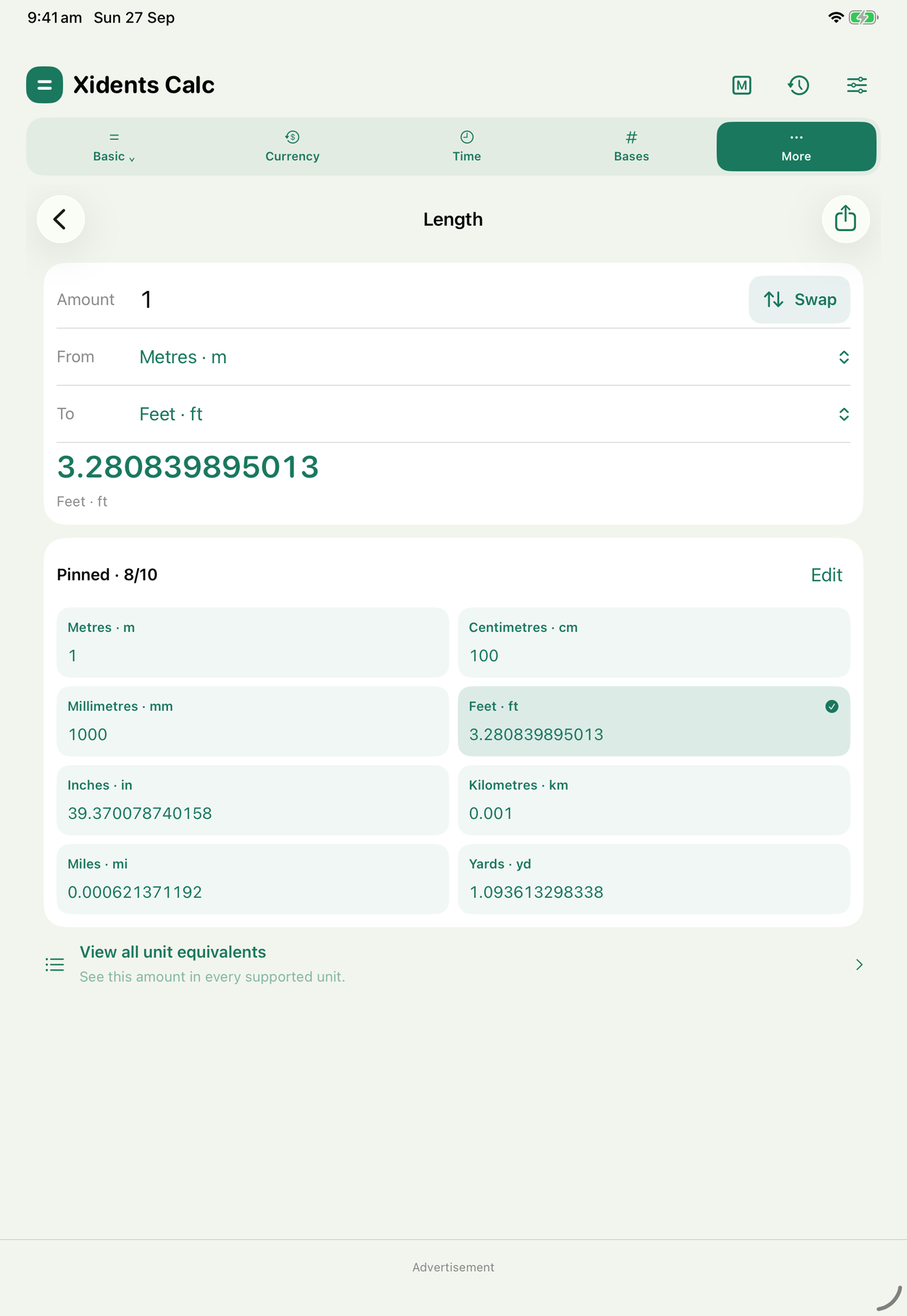
Task: Select the Yards pinned unit tile
Action: coord(653,879)
